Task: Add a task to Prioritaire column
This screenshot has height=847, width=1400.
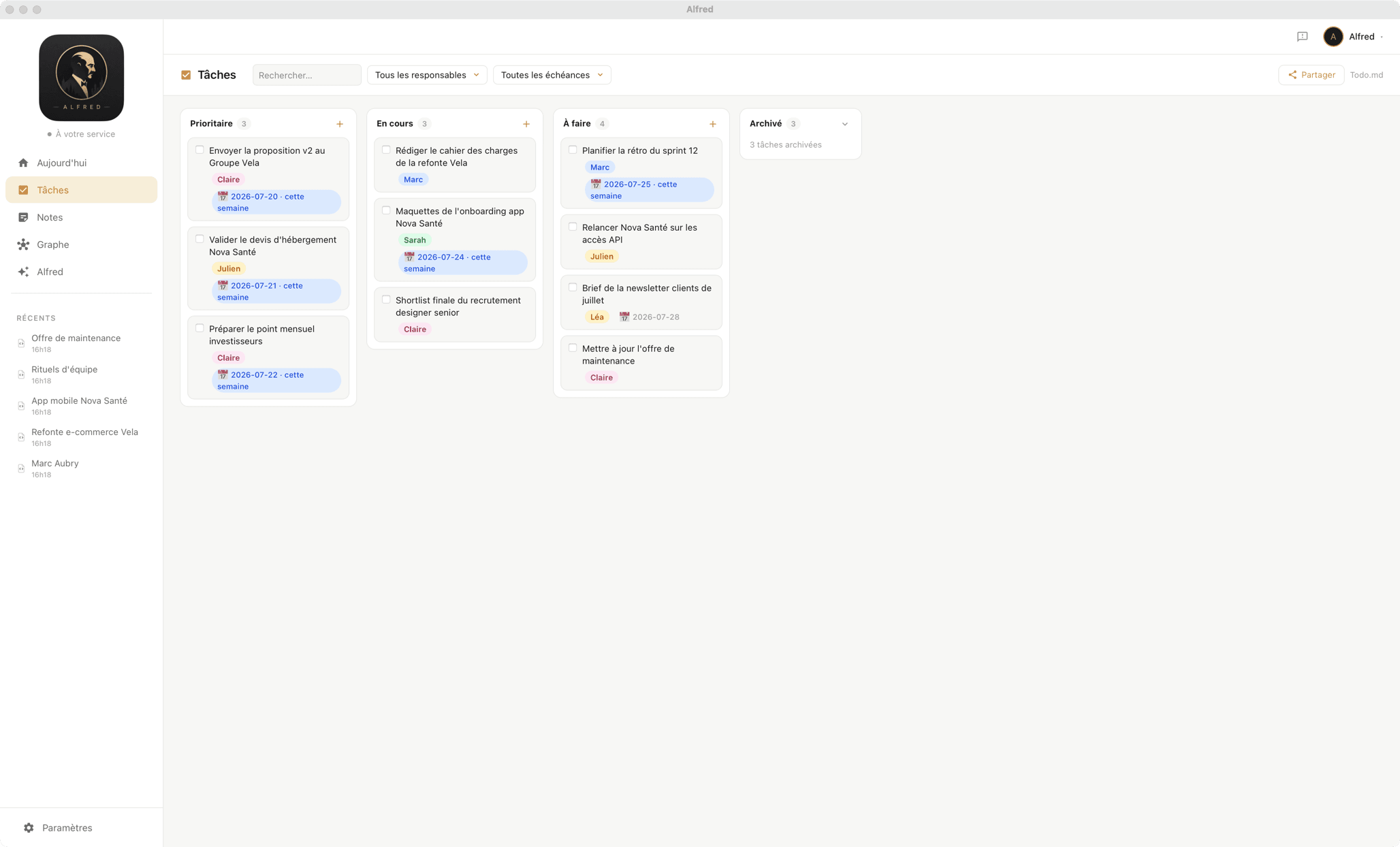Action: 340,124
